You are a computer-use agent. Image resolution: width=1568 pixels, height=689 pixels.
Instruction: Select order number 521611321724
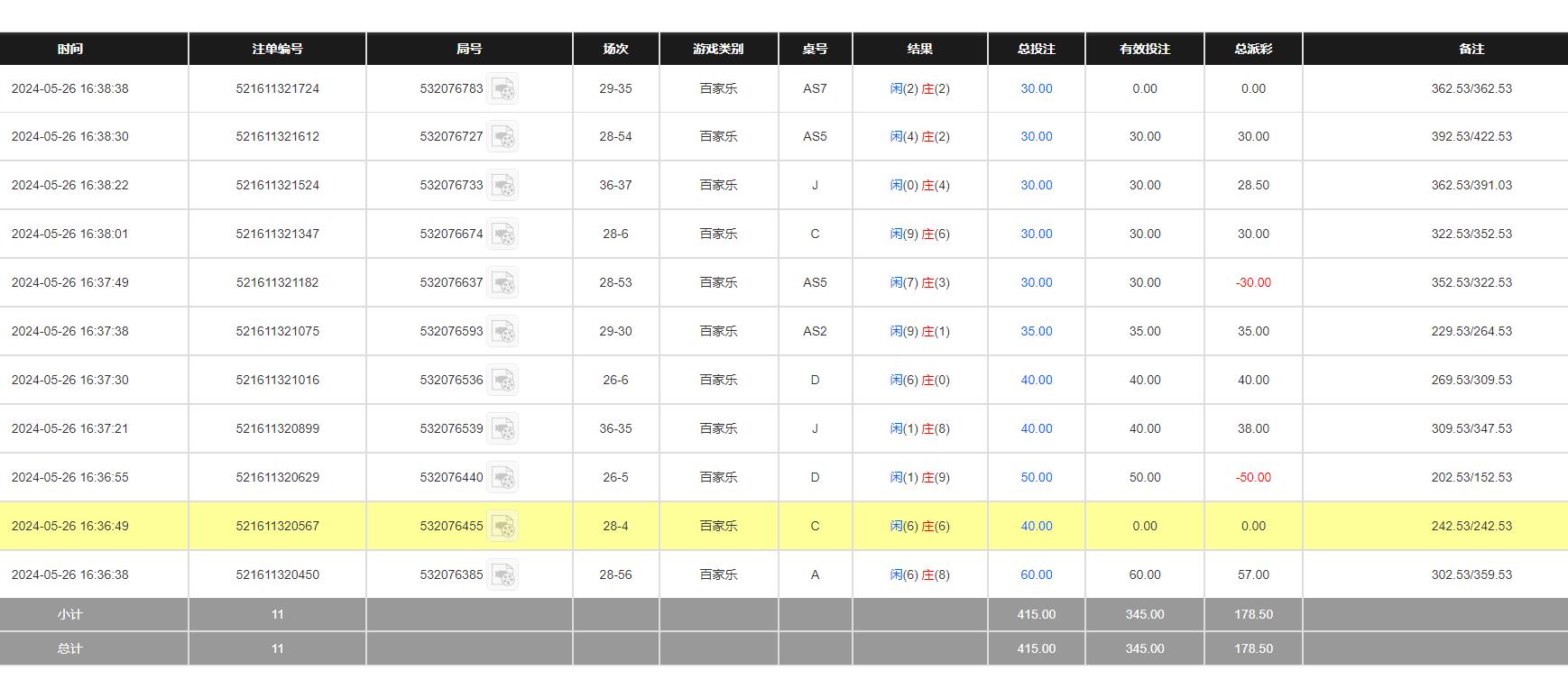[x=278, y=88]
